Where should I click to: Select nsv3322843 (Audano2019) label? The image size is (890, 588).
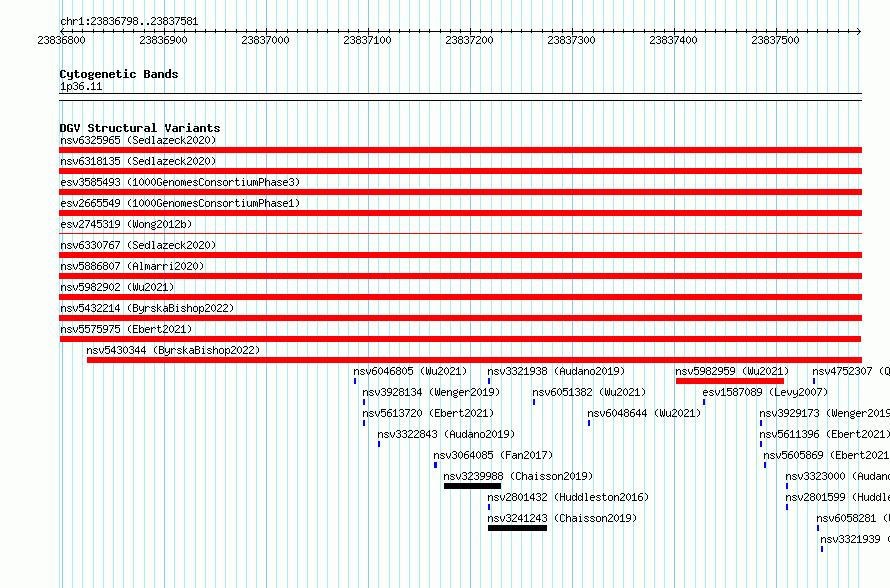[x=446, y=434]
